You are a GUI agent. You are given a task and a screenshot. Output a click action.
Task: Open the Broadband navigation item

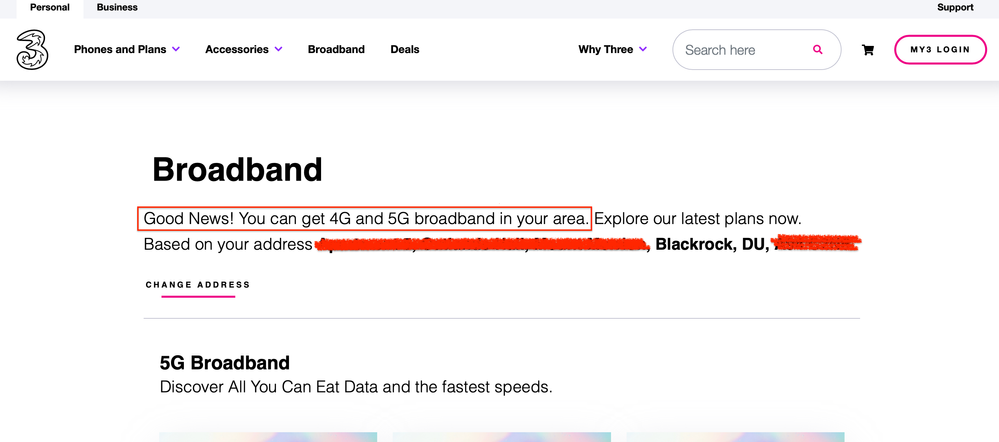336,49
